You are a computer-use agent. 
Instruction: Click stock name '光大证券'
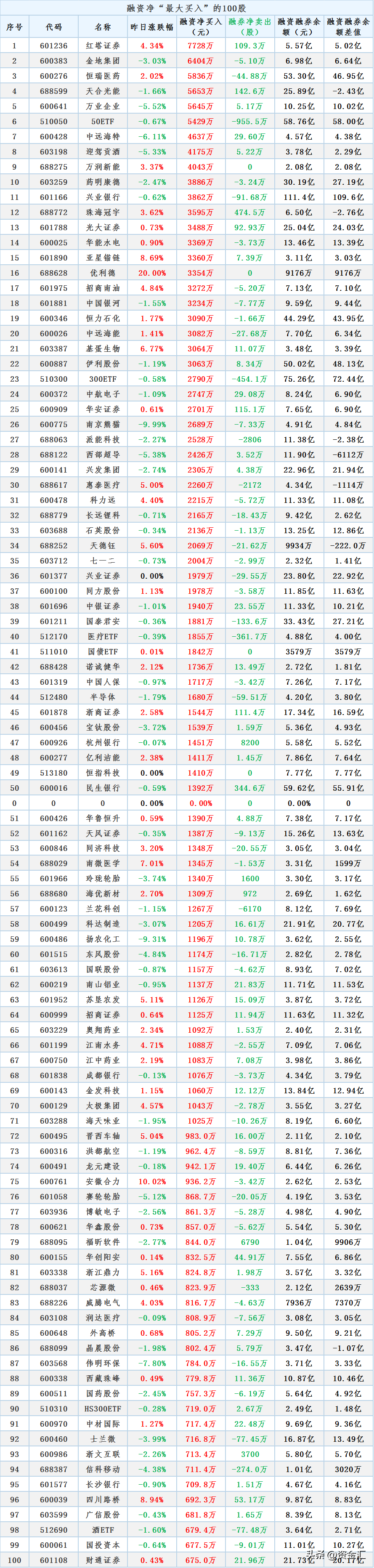point(103,227)
